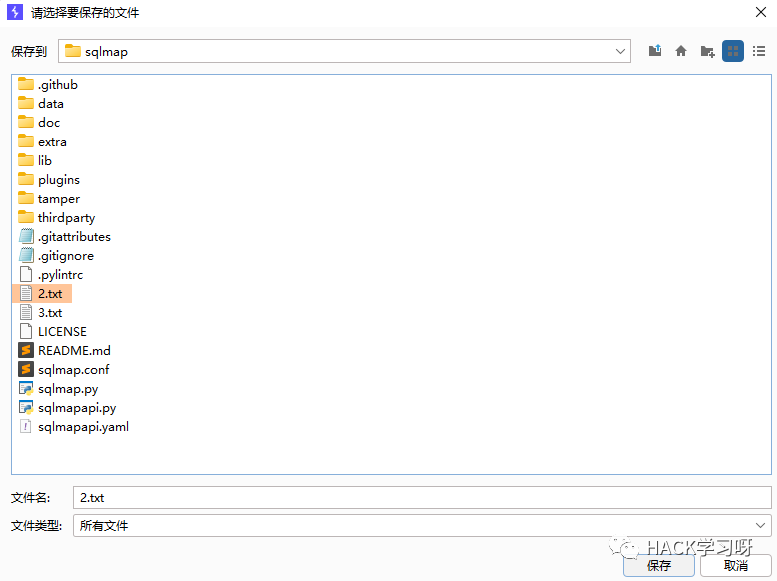
Task: Select the .github folder icon
Action: click(26, 84)
